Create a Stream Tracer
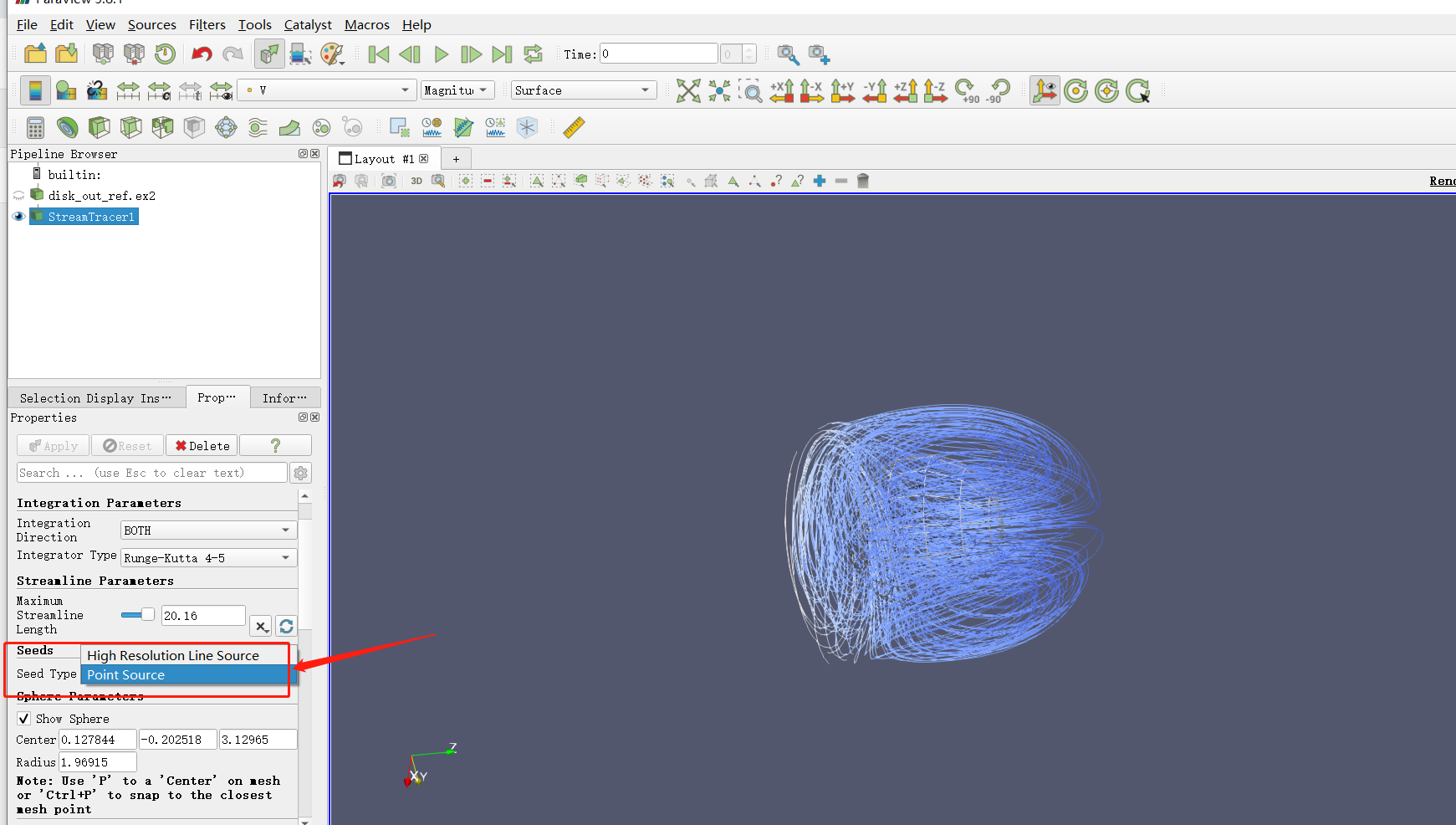 [258, 127]
